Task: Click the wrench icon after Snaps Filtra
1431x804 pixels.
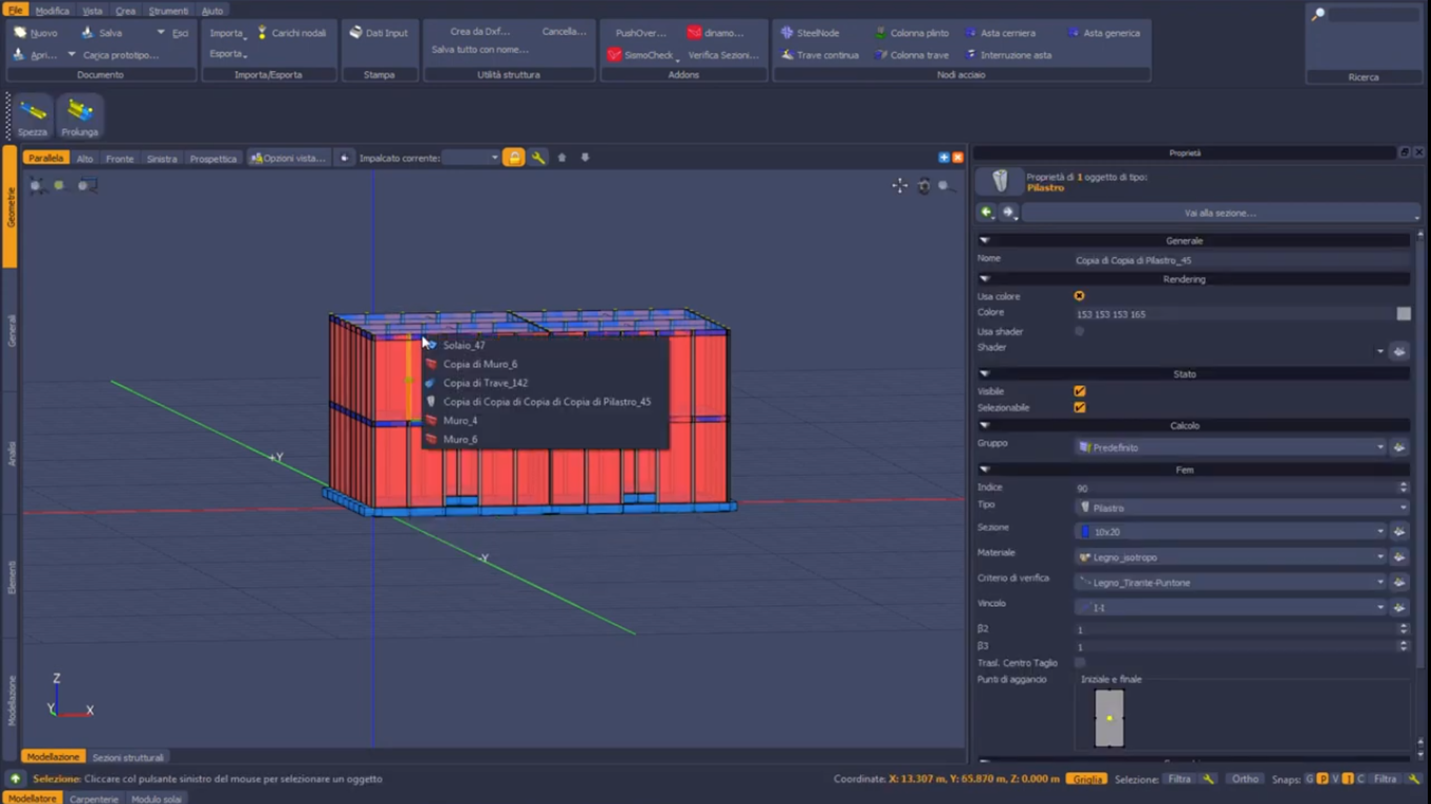Action: 1413,779
